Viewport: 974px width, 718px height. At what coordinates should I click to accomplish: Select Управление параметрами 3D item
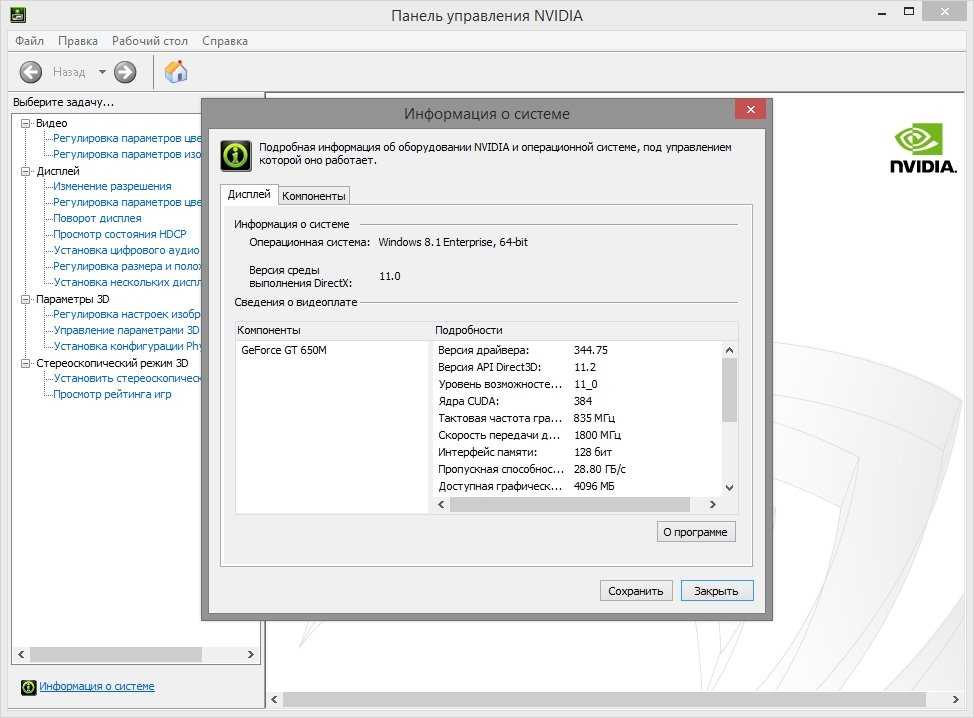(x=127, y=330)
